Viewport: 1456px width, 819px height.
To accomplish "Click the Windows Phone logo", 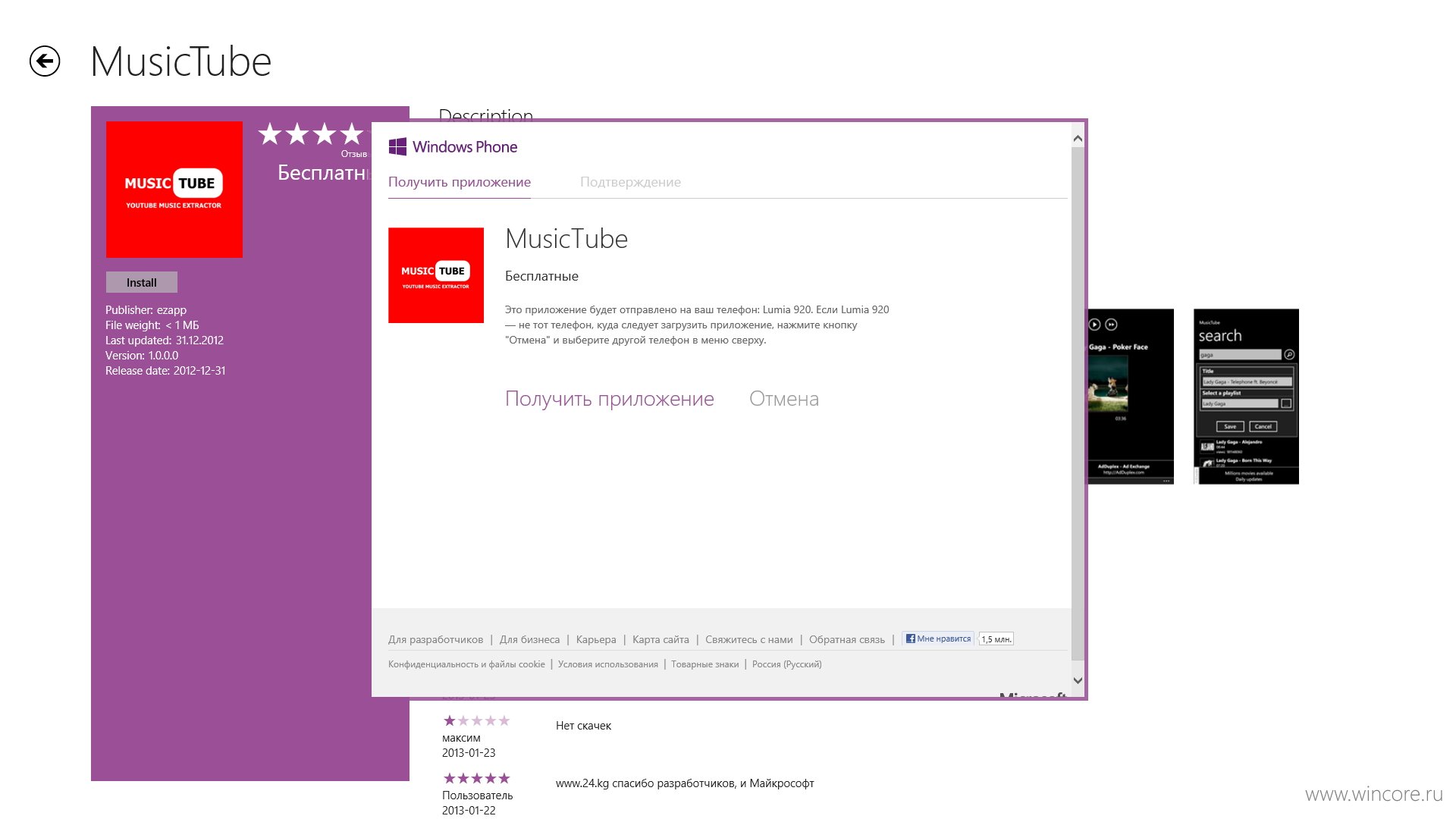I will tap(453, 147).
